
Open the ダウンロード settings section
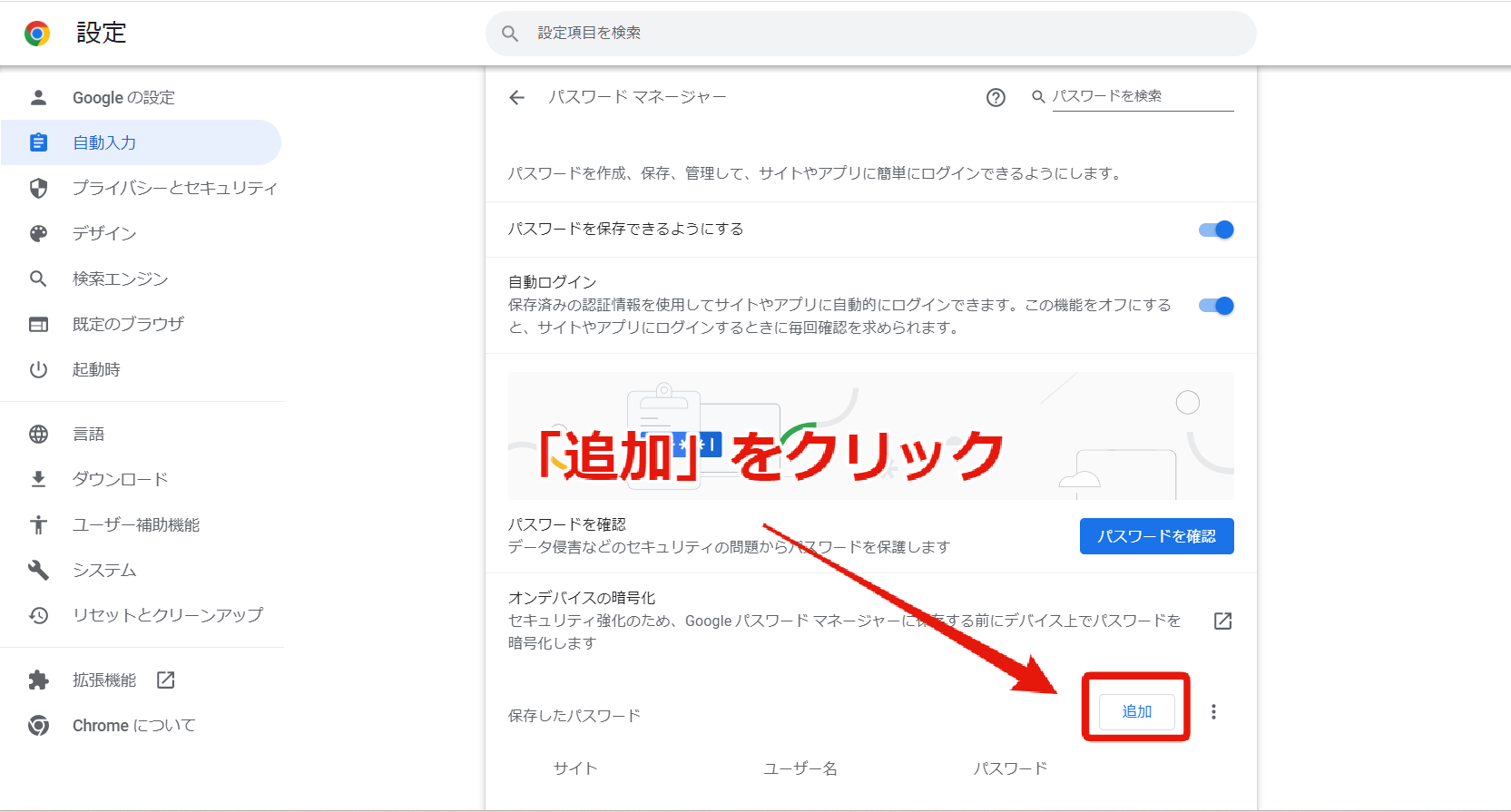[141, 479]
